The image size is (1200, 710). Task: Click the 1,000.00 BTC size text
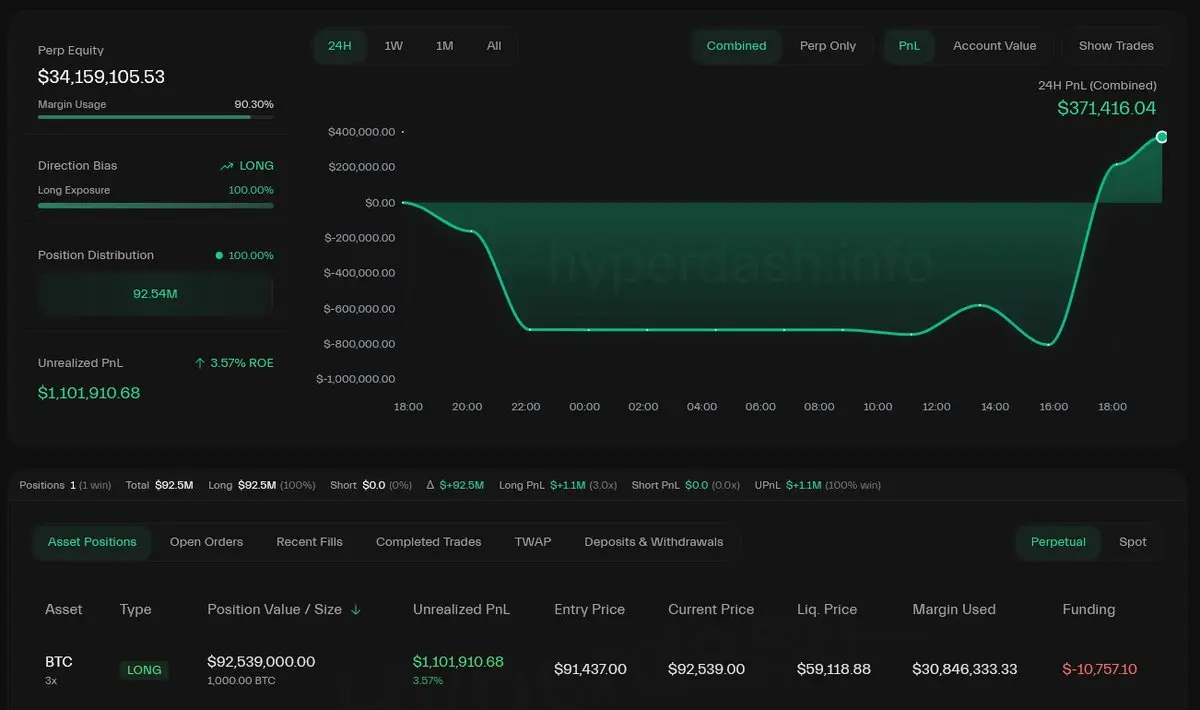[241, 681]
